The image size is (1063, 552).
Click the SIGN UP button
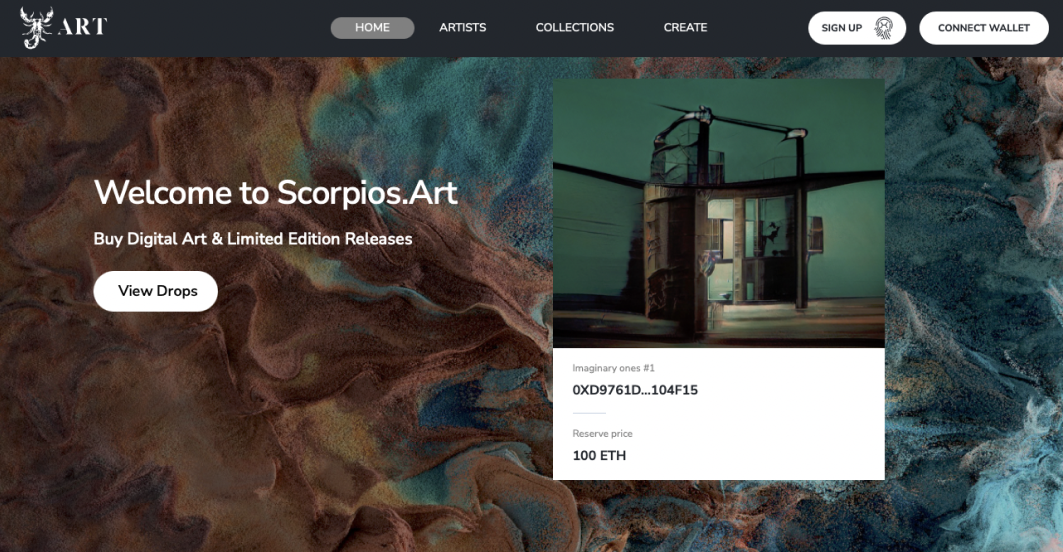857,28
